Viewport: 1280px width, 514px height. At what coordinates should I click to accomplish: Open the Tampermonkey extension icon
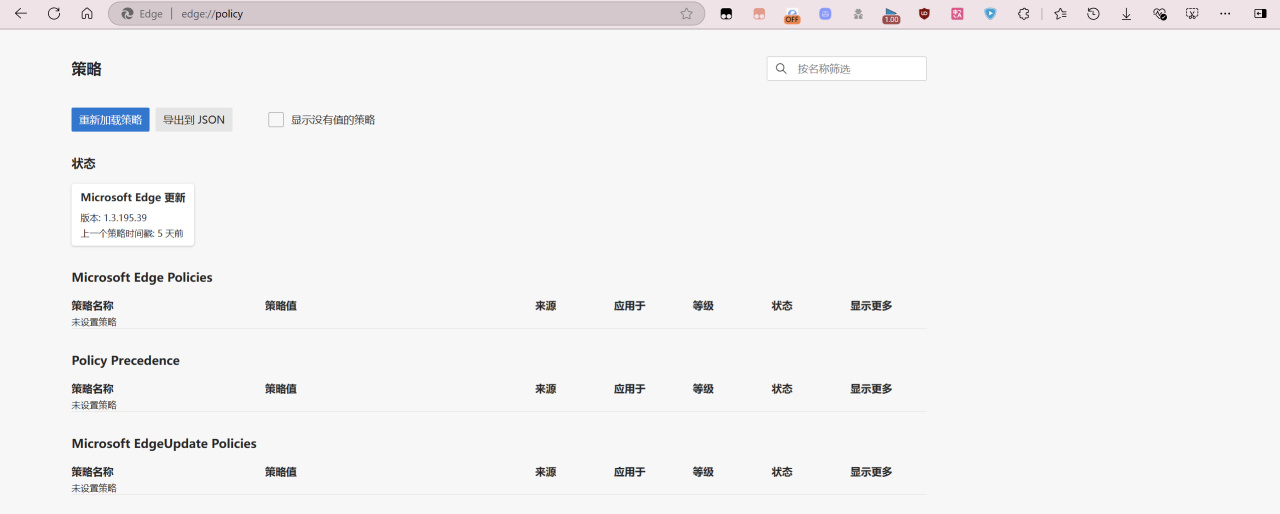click(x=726, y=14)
